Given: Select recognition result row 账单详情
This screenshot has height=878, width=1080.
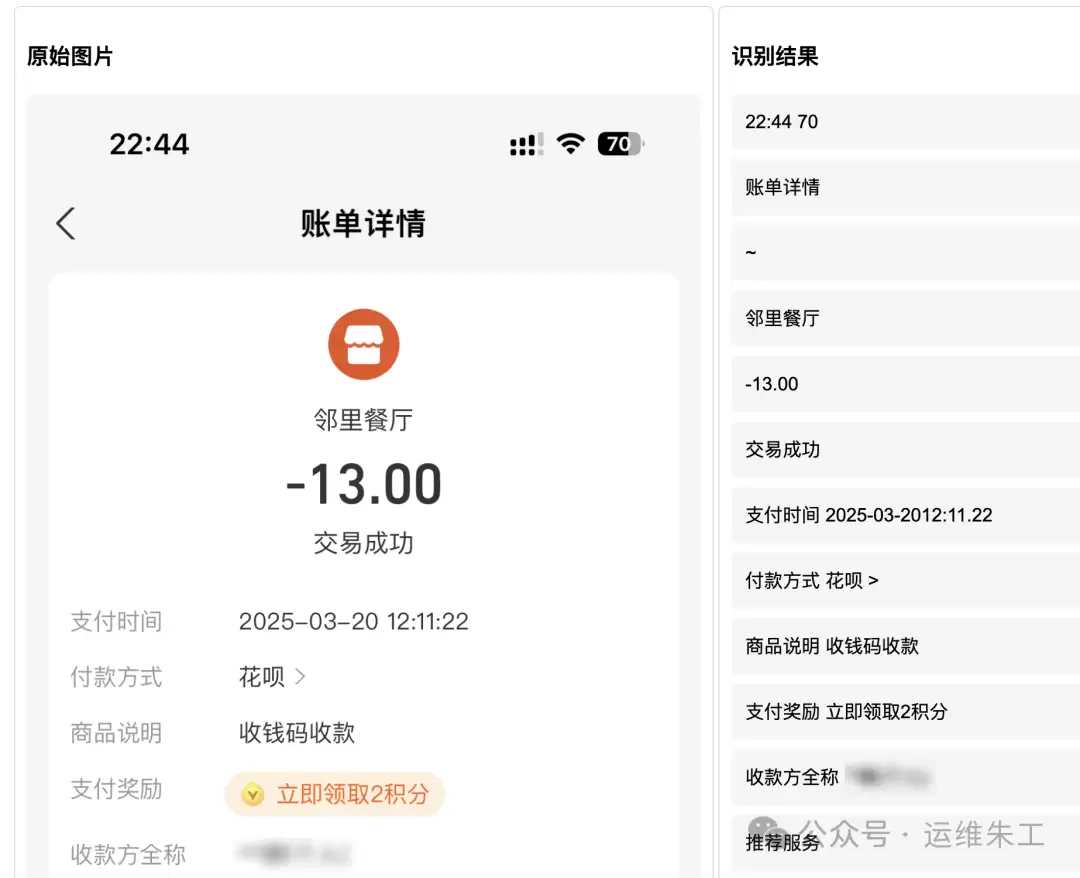Looking at the screenshot, I should point(906,187).
